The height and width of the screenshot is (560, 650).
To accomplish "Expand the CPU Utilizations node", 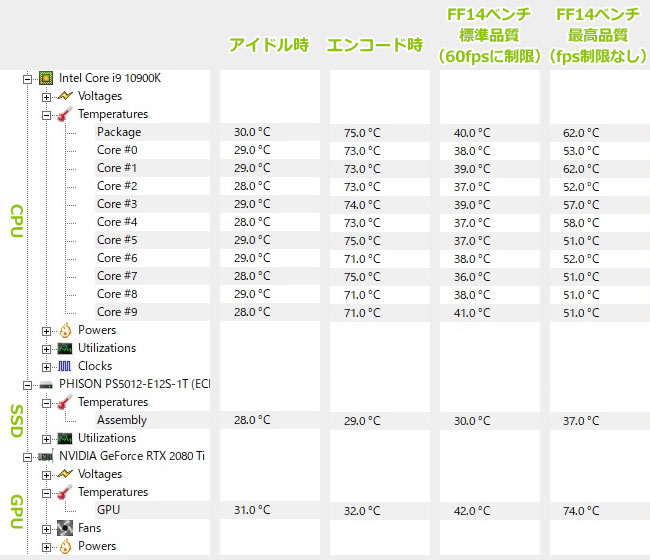I will pos(46,349).
